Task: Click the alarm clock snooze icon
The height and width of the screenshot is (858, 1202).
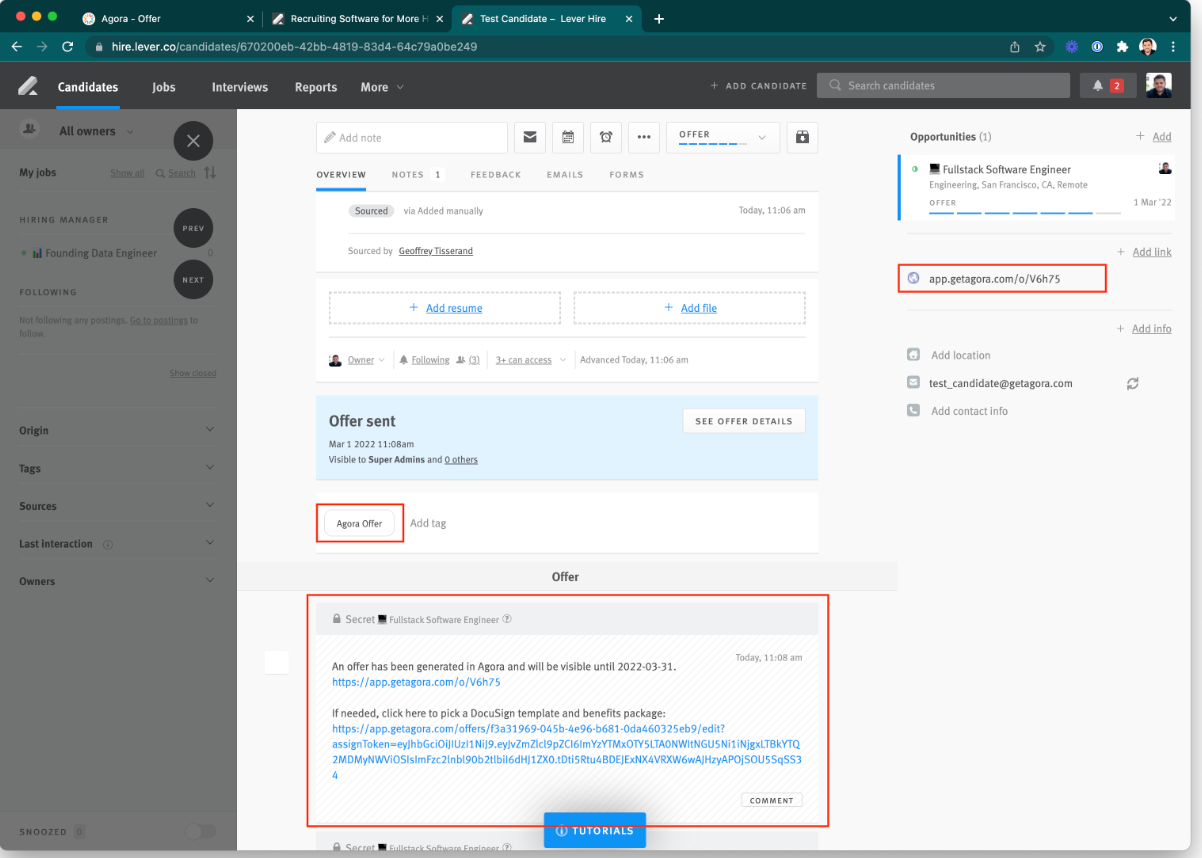Action: [605, 137]
